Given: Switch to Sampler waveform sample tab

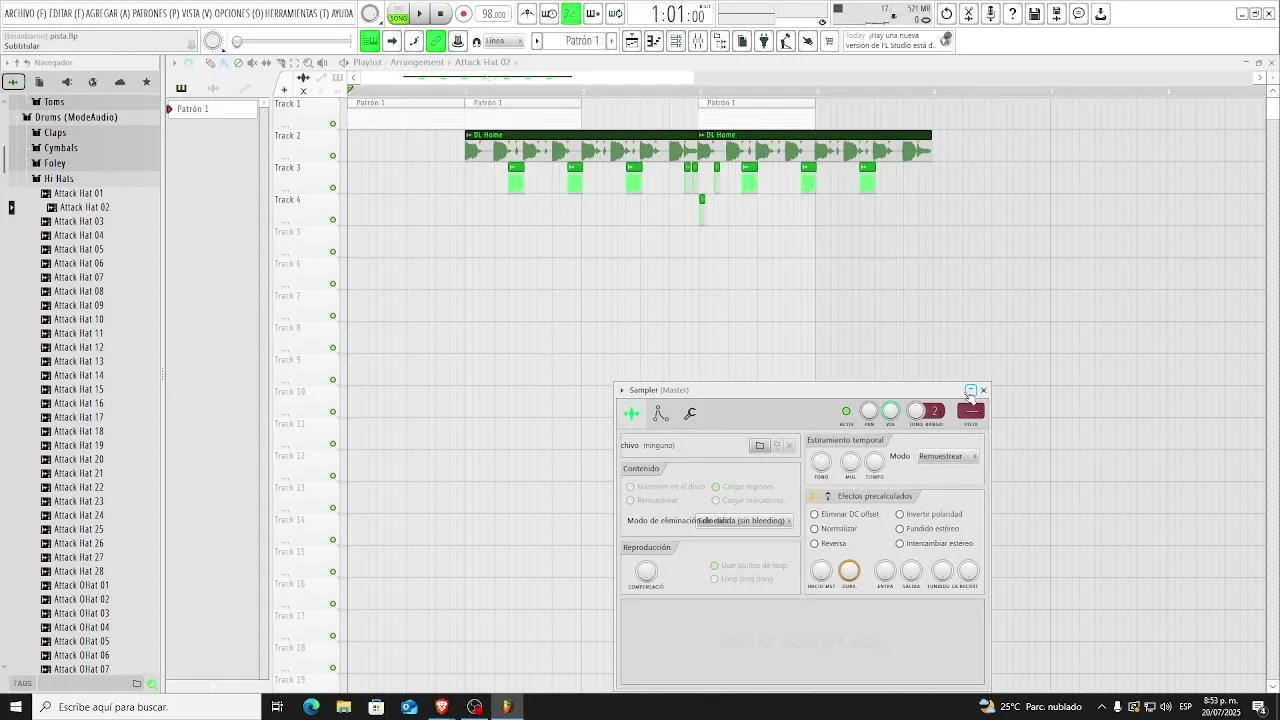Looking at the screenshot, I should click(632, 413).
